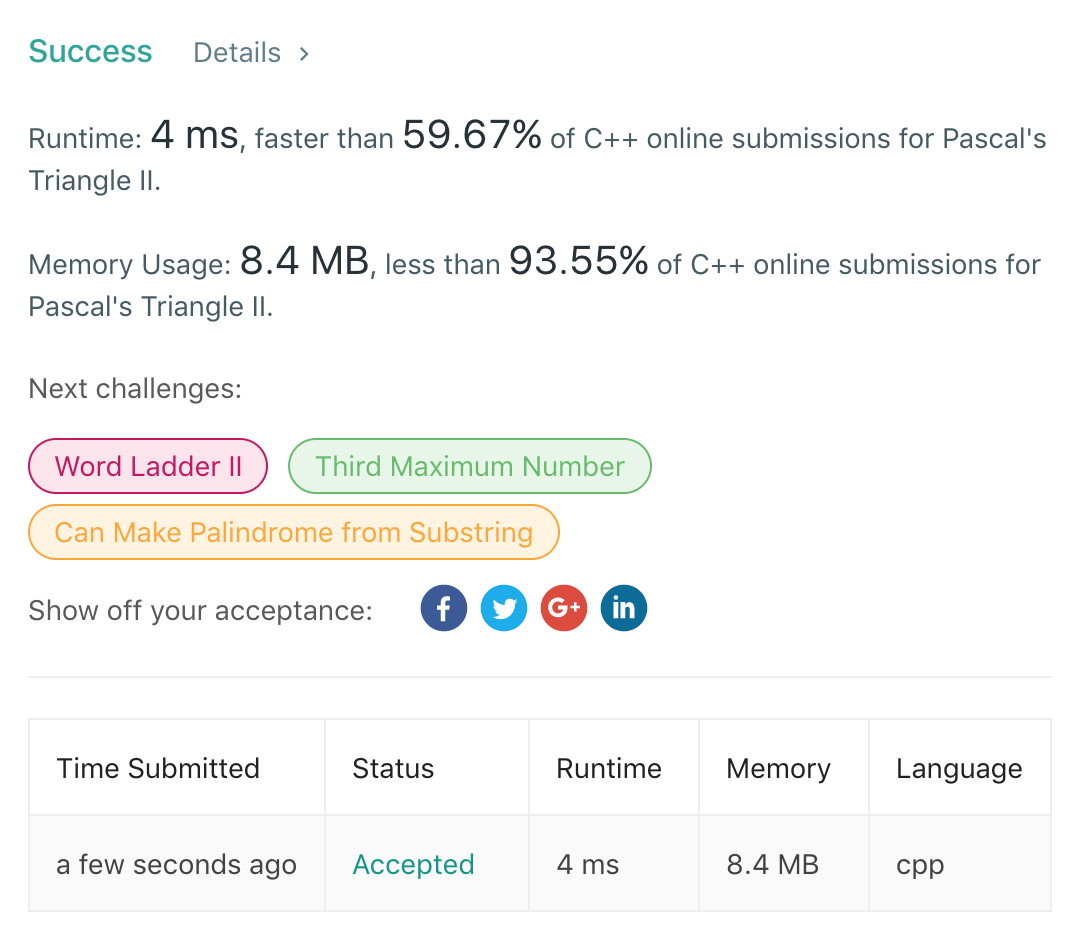The width and height of the screenshot is (1090, 948).
Task: Click the 8.4 MB table cell
Action: [773, 864]
